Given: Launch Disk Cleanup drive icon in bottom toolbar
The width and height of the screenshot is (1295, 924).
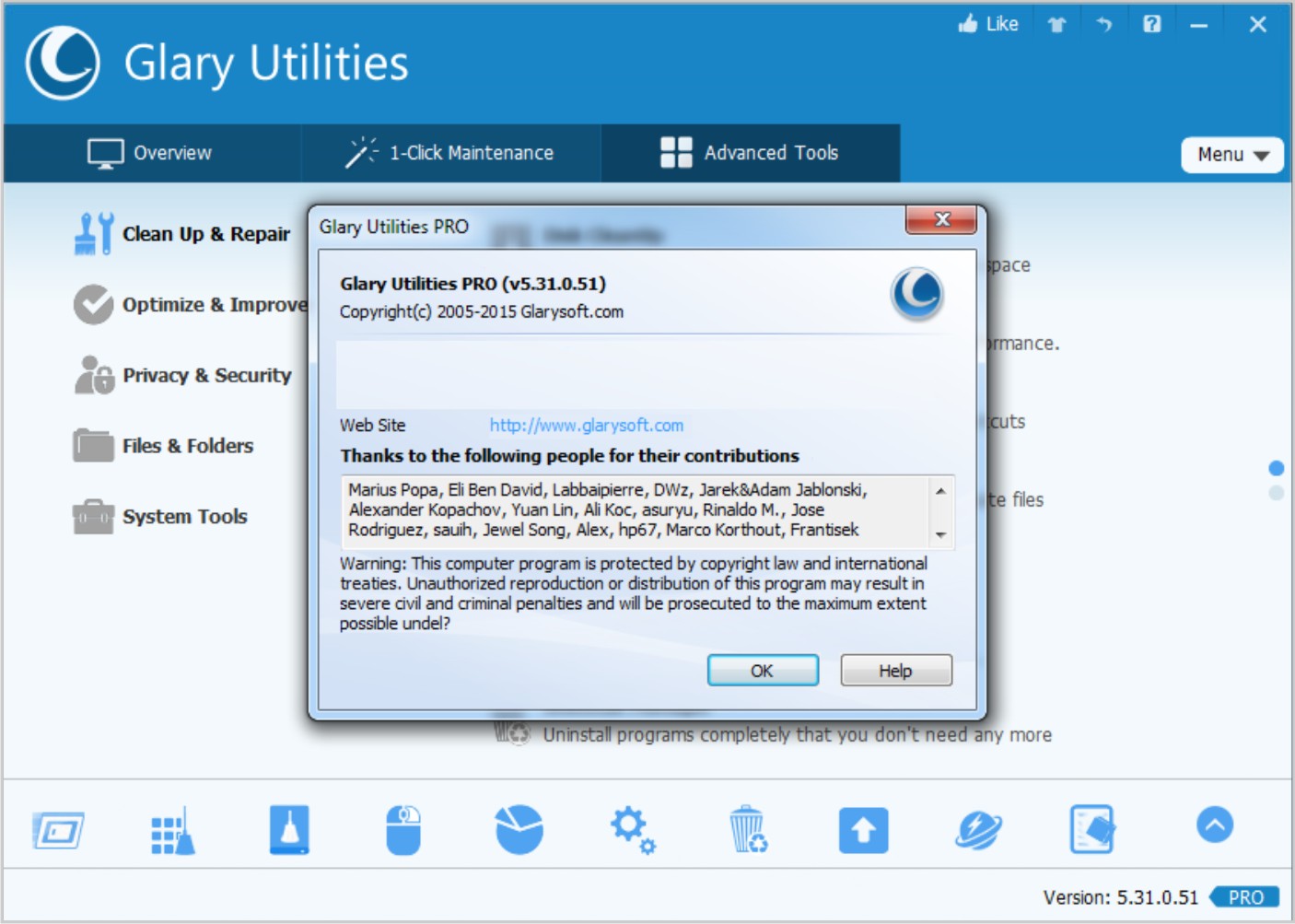Looking at the screenshot, I should coord(289,829).
